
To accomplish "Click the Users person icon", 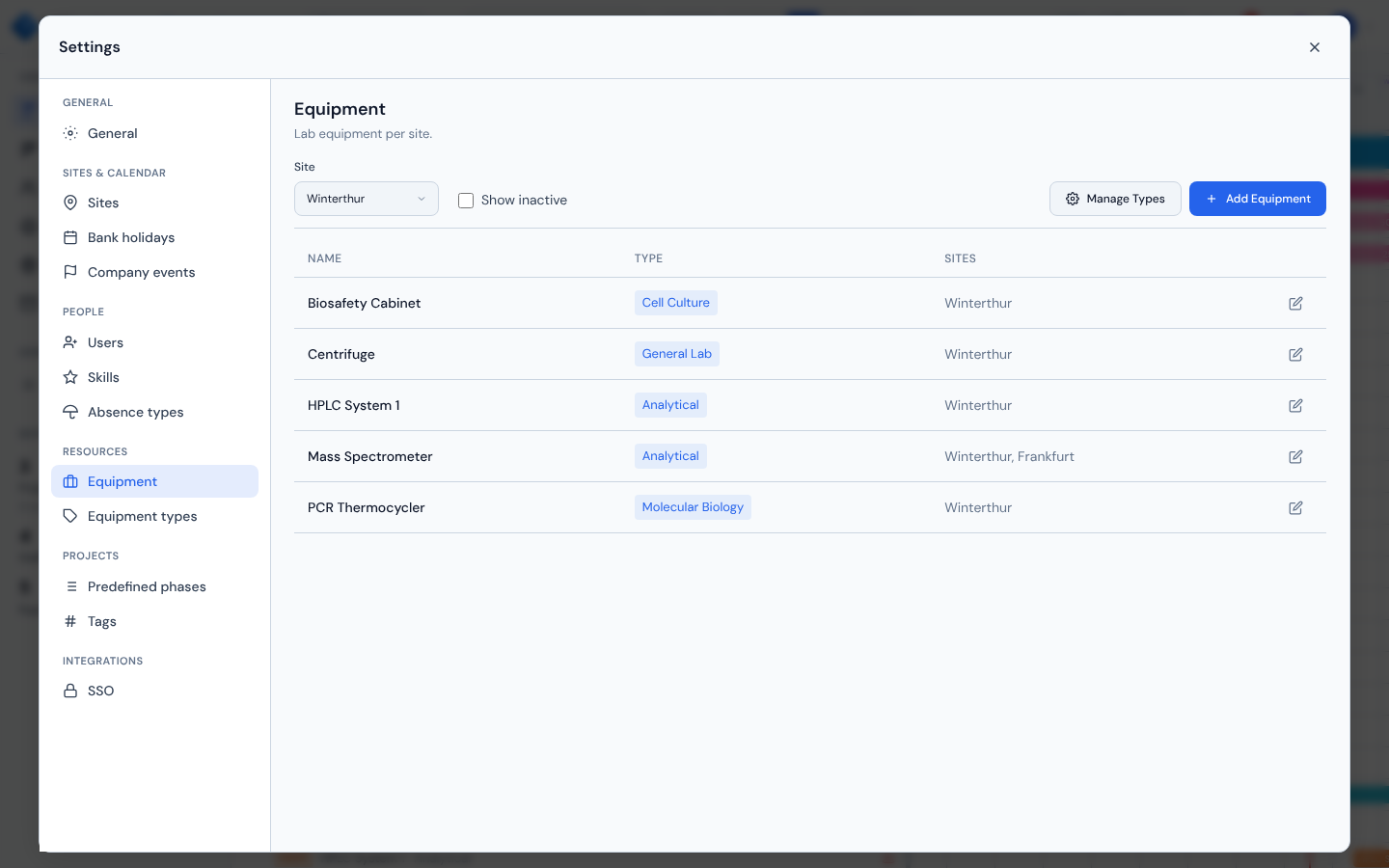I will (x=70, y=342).
